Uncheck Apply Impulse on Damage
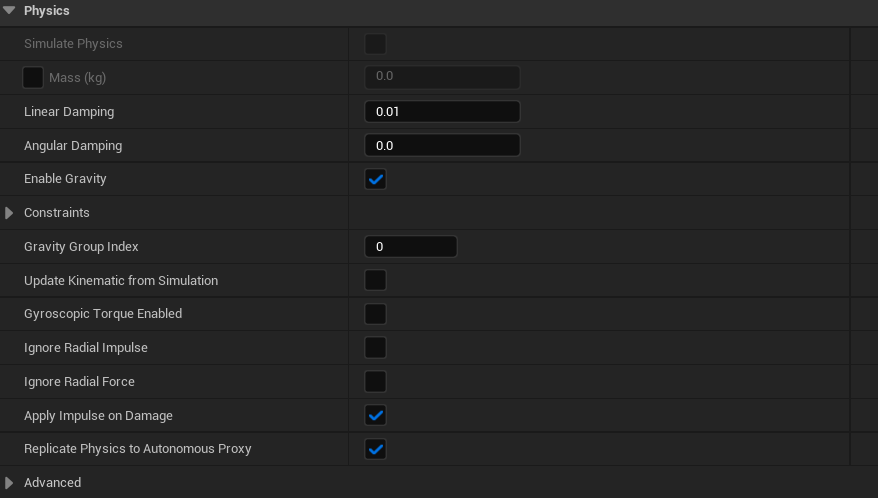 point(376,415)
